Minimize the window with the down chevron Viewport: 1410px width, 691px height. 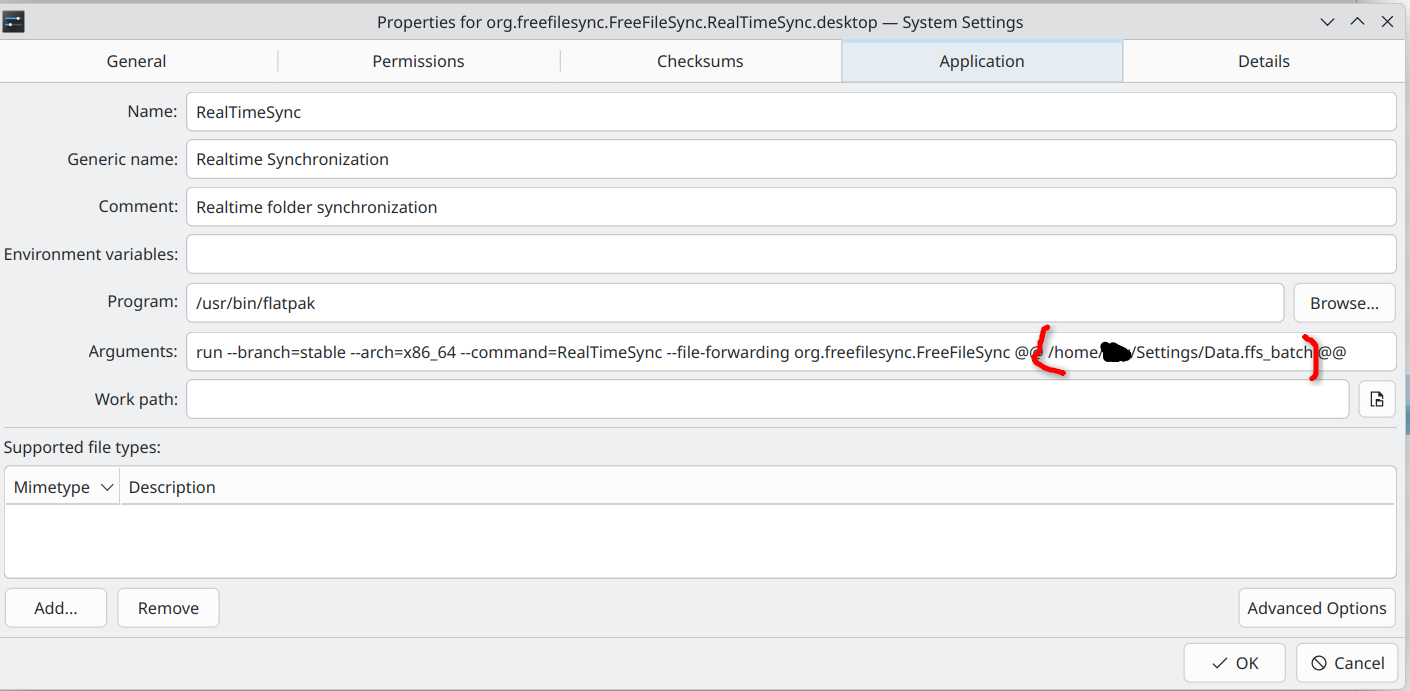click(x=1327, y=21)
